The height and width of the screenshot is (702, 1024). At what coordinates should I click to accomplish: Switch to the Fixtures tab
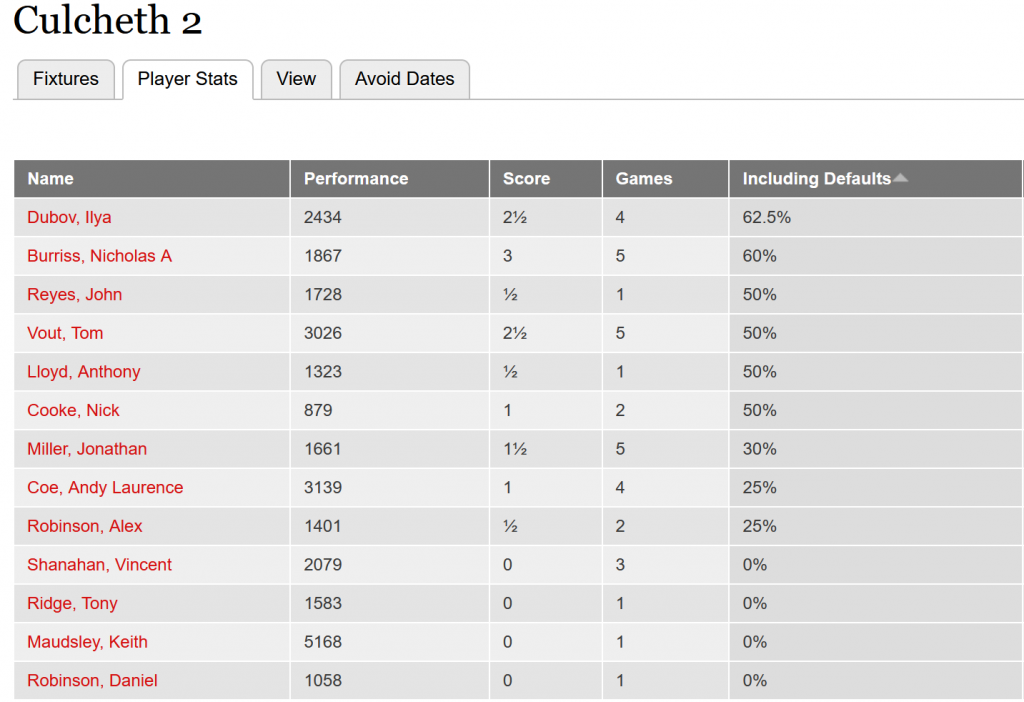(66, 79)
